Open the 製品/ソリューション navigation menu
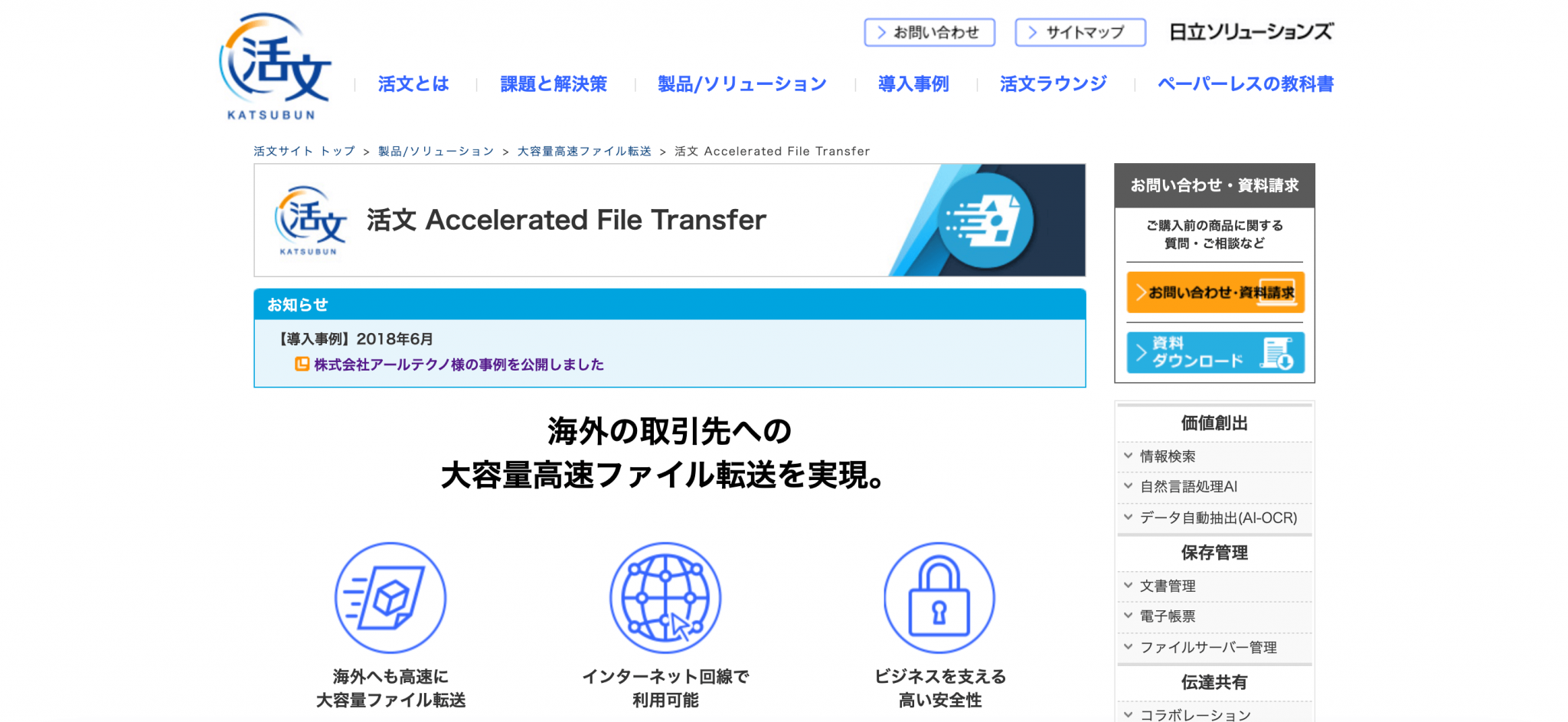 point(741,84)
